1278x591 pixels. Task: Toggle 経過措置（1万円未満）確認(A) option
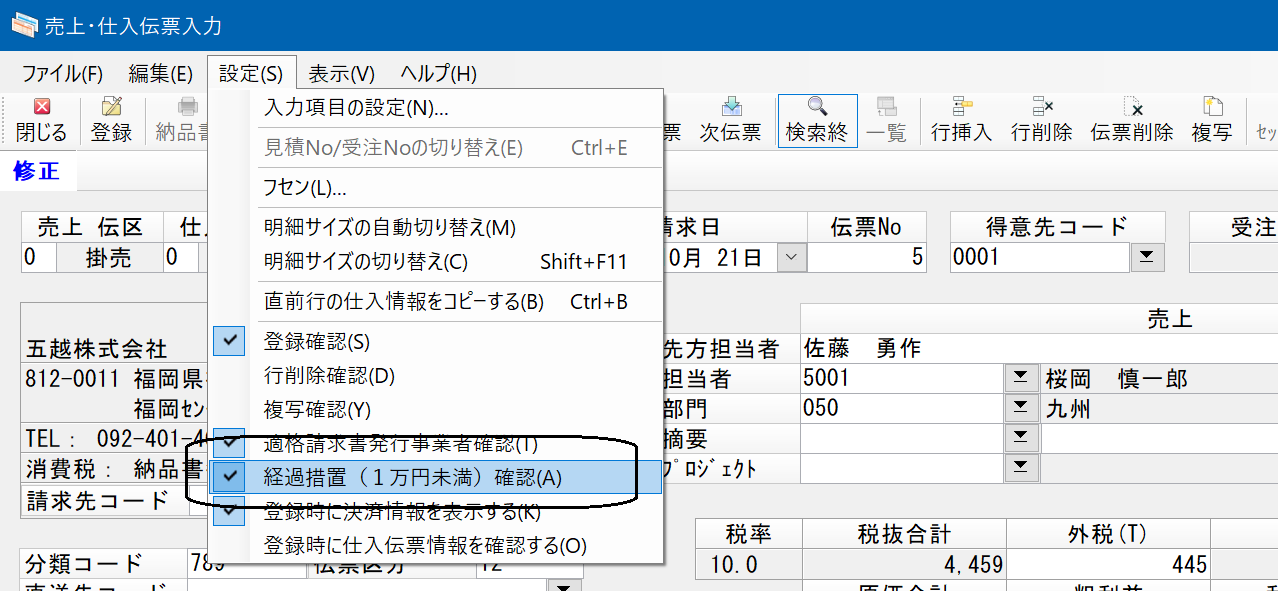click(x=436, y=478)
